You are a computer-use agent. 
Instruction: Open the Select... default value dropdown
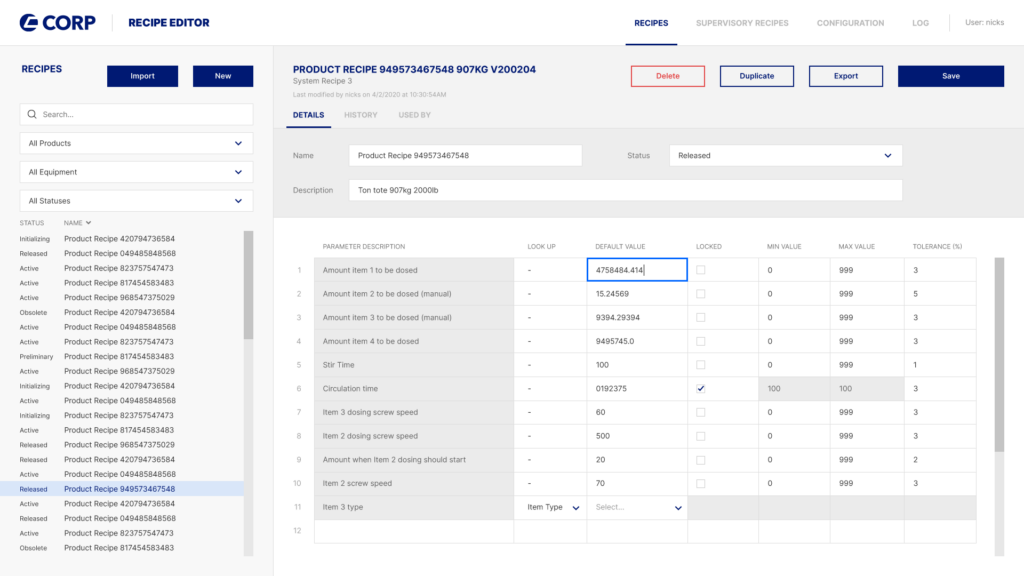[638, 508]
